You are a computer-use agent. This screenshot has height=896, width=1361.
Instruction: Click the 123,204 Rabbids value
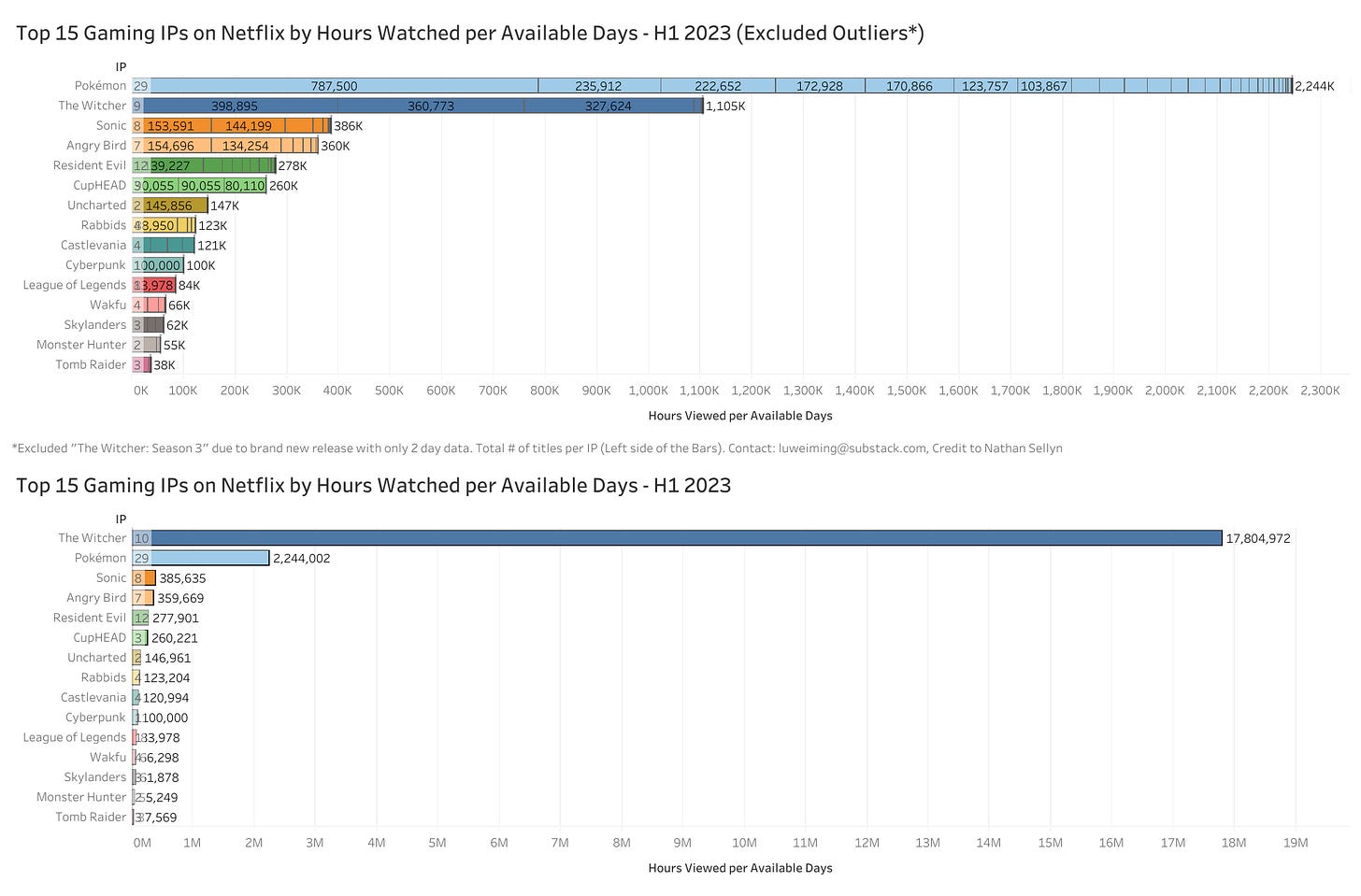point(167,678)
